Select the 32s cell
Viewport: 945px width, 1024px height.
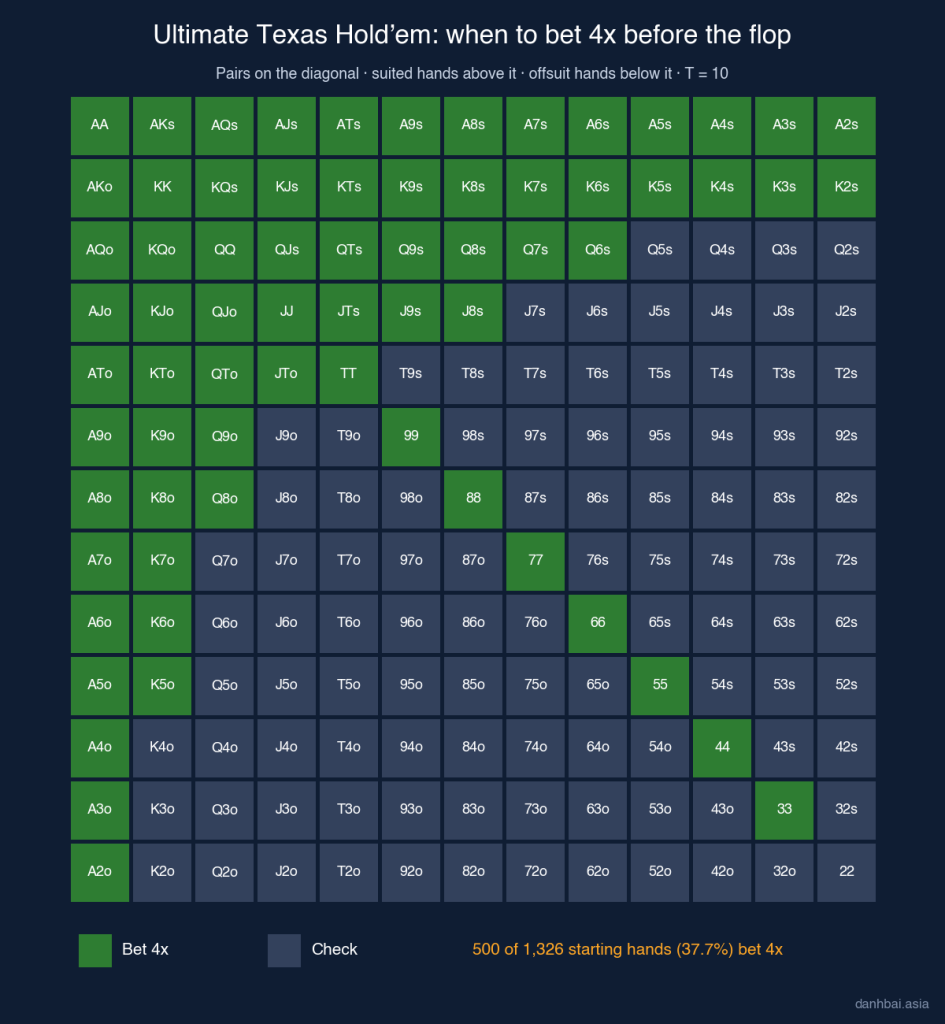[846, 810]
